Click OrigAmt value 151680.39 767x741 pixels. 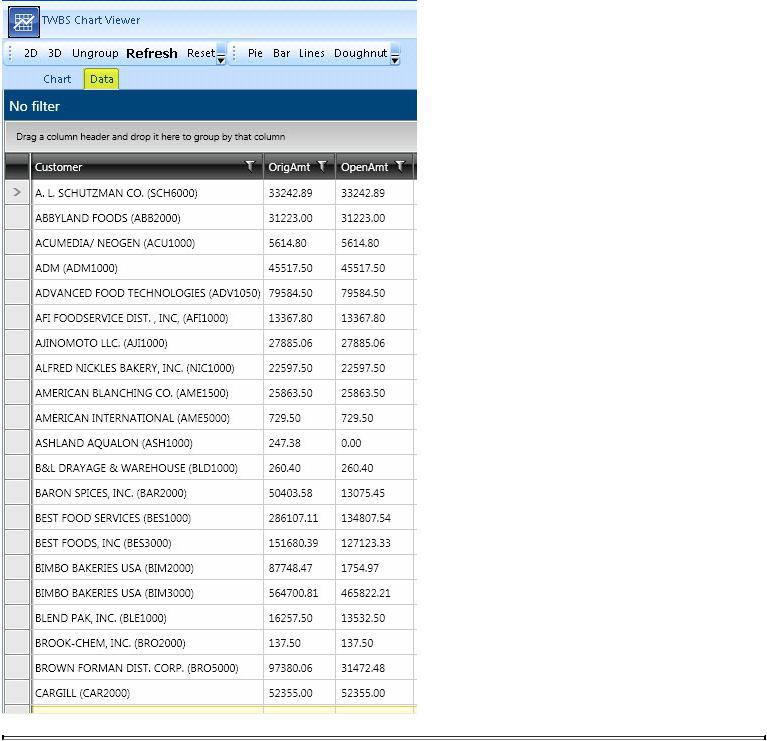click(293, 542)
